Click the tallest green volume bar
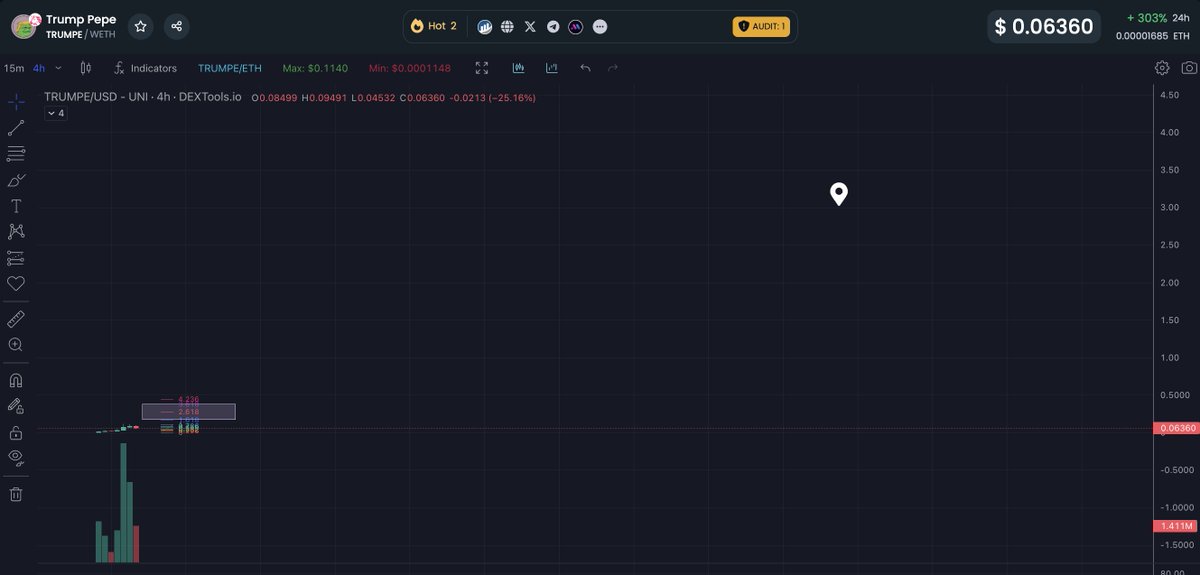Screen dimensions: 1200x575 pyautogui.click(x=124, y=502)
